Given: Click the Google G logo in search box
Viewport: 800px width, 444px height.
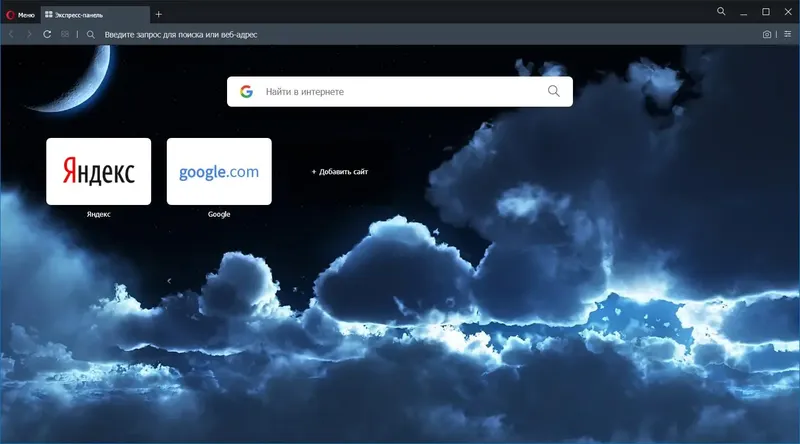Looking at the screenshot, I should click(246, 91).
